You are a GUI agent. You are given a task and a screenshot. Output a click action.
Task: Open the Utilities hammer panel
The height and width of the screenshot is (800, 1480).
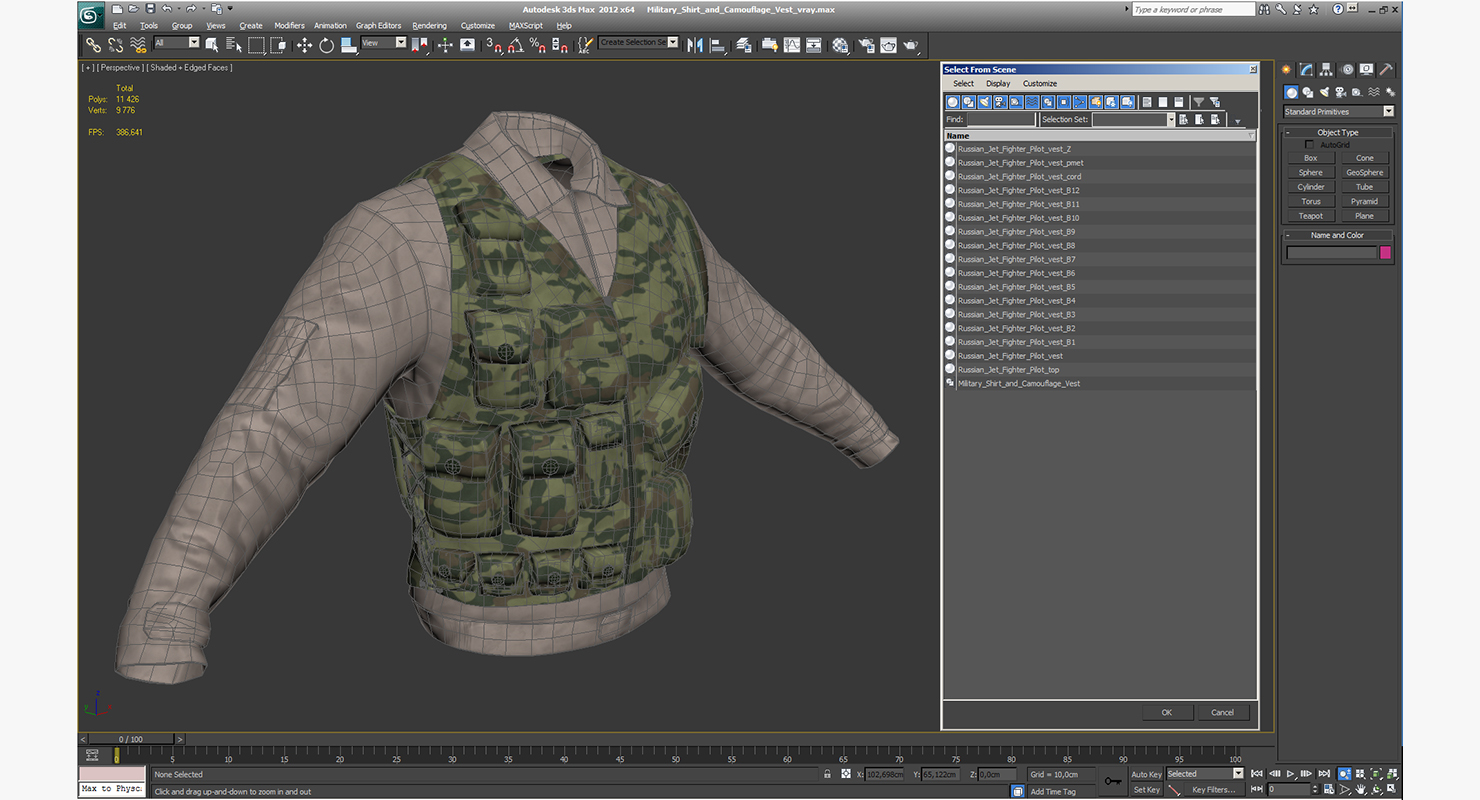point(1386,70)
